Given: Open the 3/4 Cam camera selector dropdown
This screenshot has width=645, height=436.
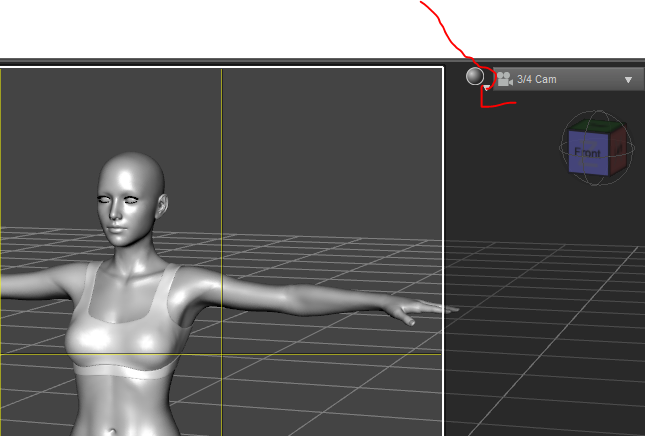Looking at the screenshot, I should (x=568, y=79).
